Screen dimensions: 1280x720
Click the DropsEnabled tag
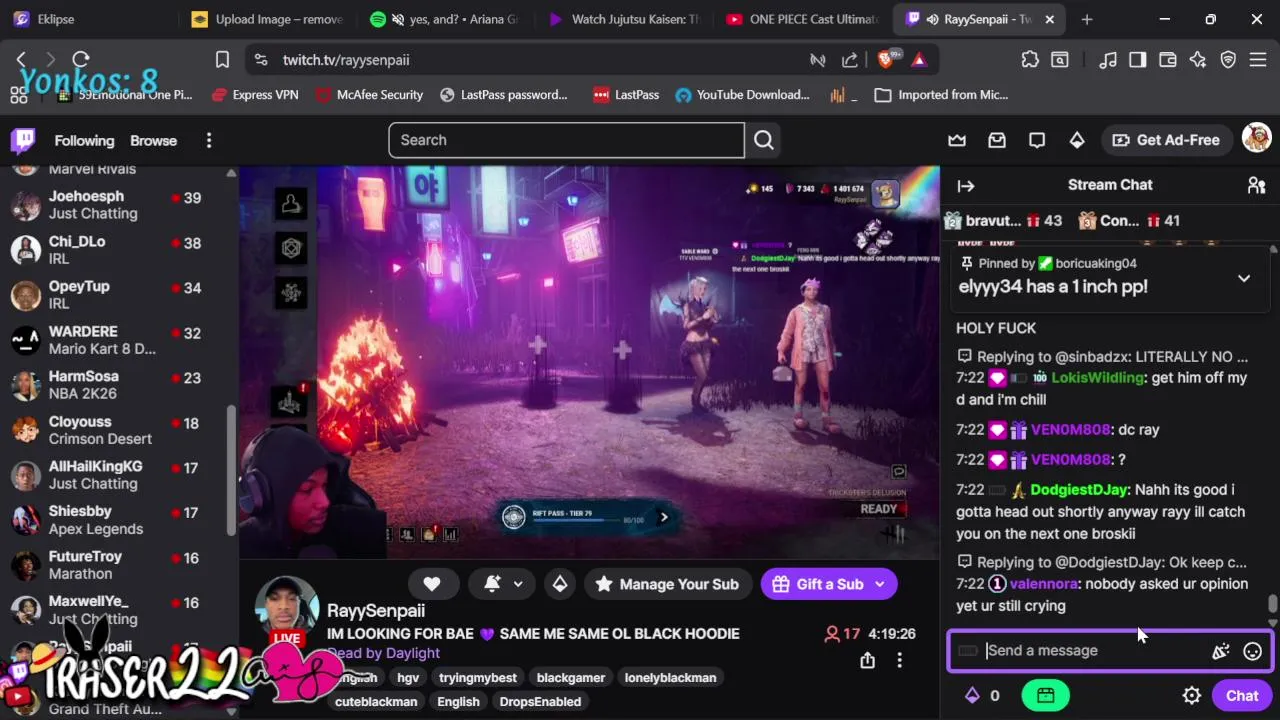[x=540, y=702]
